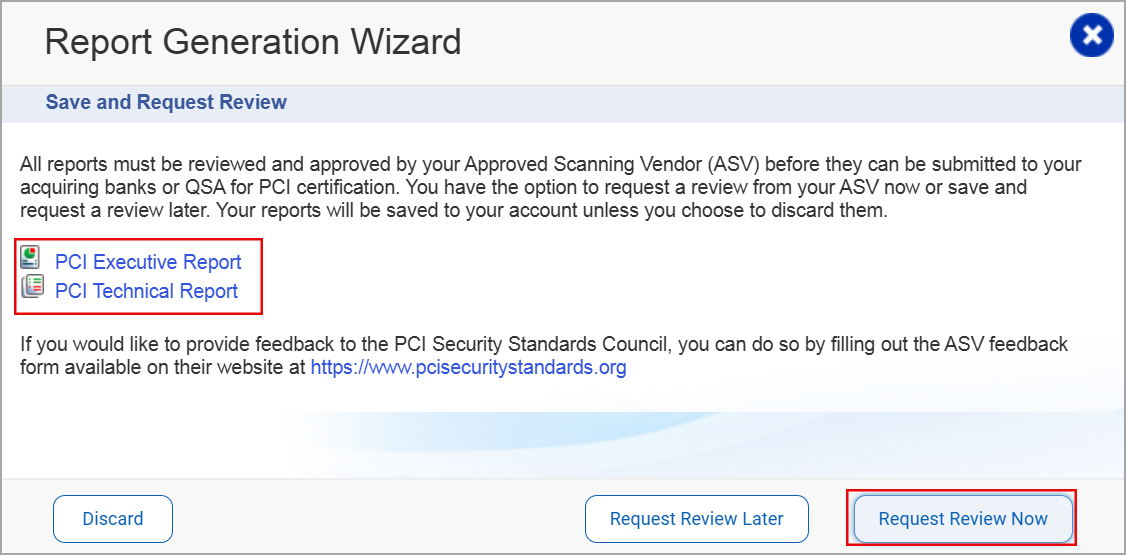Viewport: 1126px width, 555px height.
Task: Click the Report Generation Wizard title
Action: point(253,42)
